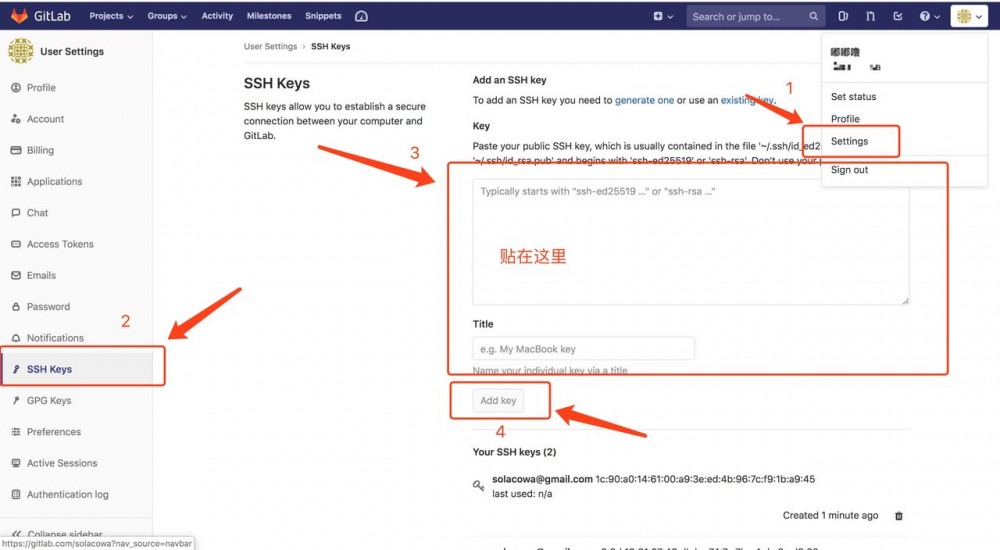Choose Settings in user dropdown menu

[x=849, y=141]
